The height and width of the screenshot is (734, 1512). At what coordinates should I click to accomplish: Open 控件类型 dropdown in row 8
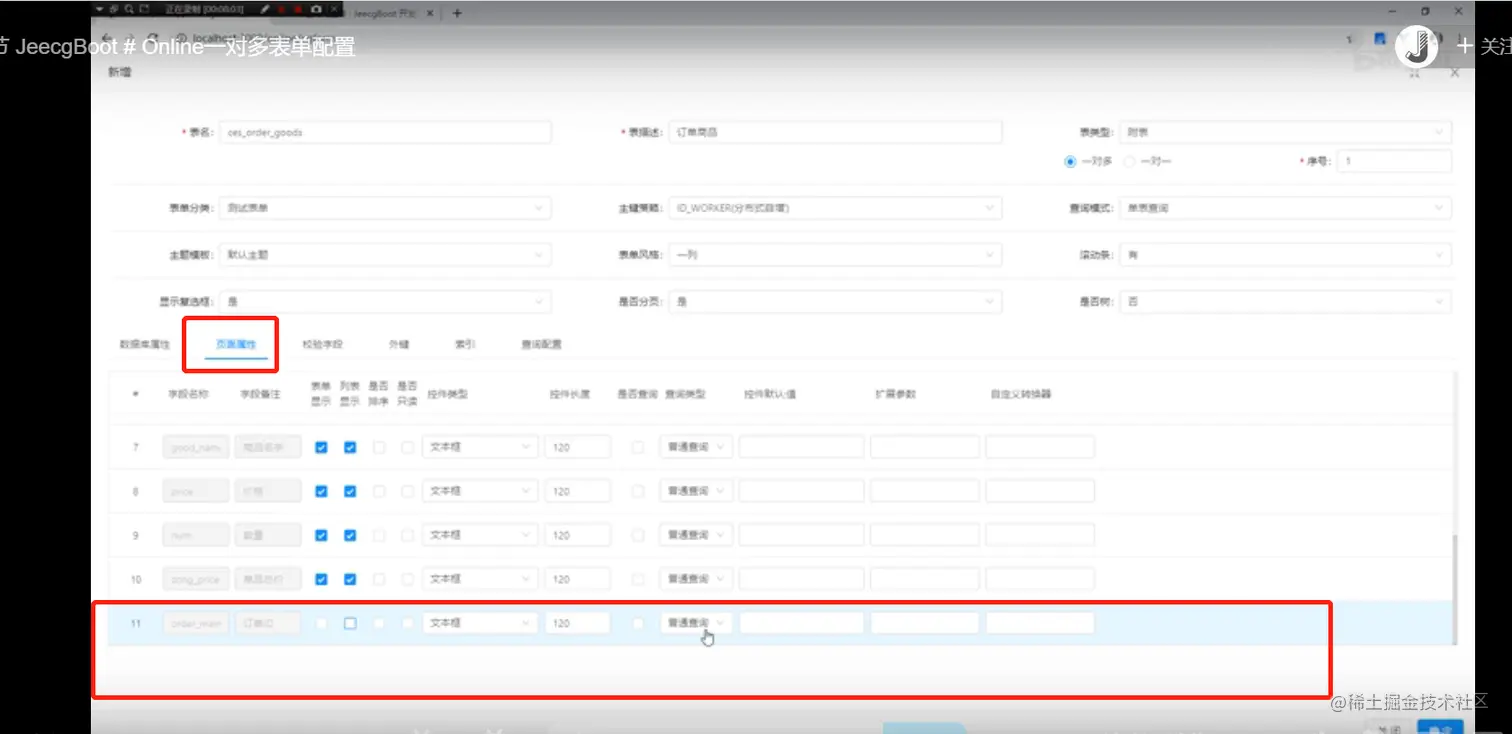(480, 491)
